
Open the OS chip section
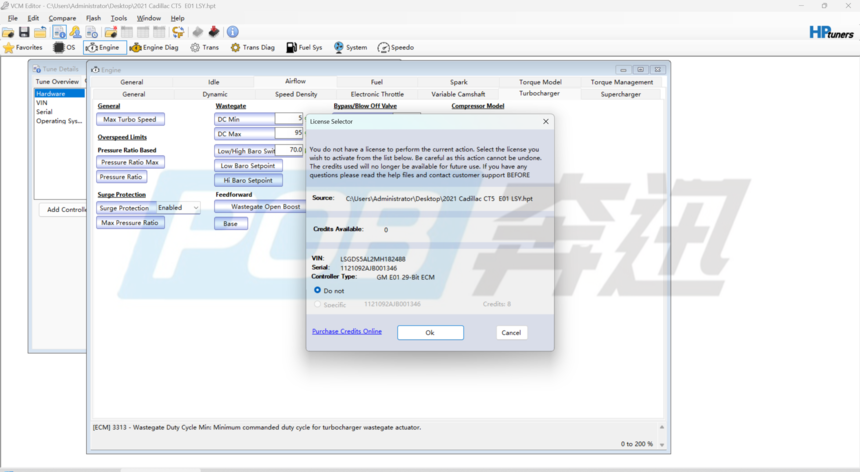pyautogui.click(x=64, y=48)
